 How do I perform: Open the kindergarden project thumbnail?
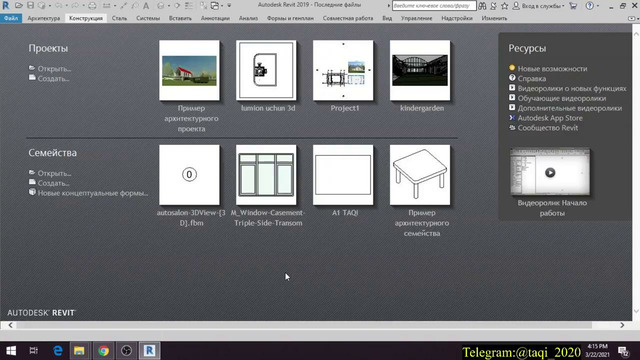point(420,70)
